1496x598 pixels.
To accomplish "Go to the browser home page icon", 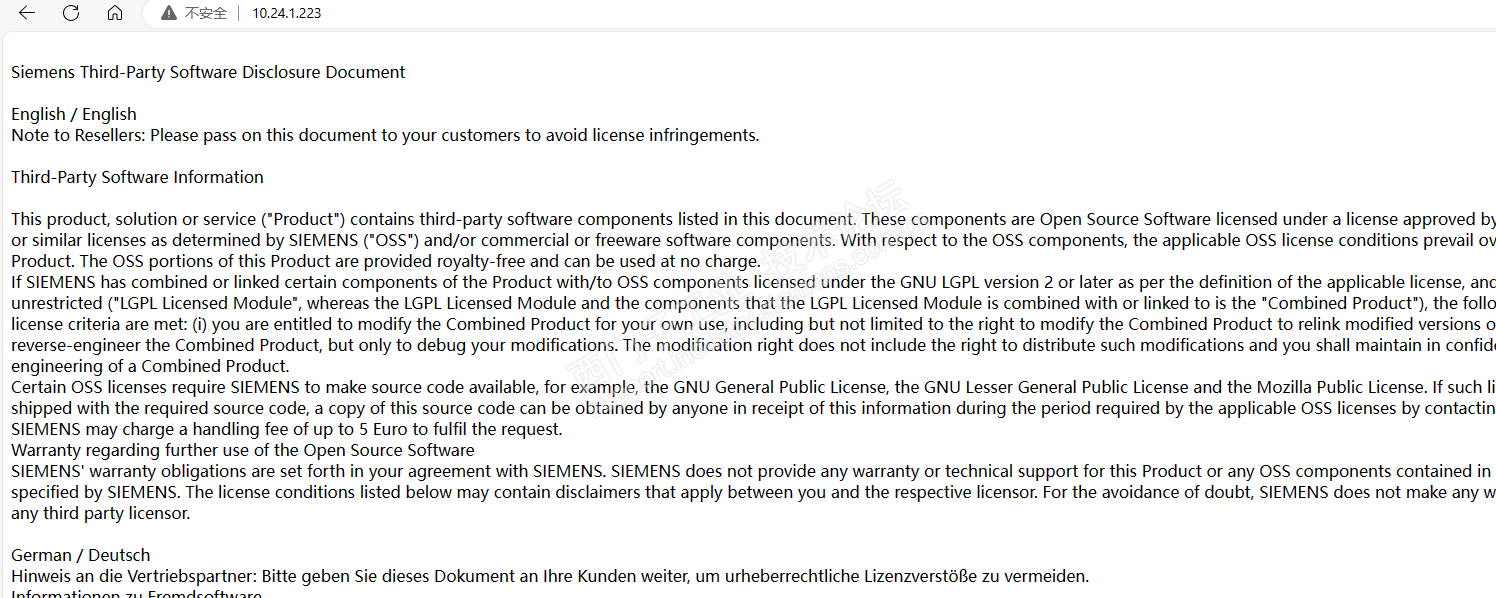I will 115,13.
